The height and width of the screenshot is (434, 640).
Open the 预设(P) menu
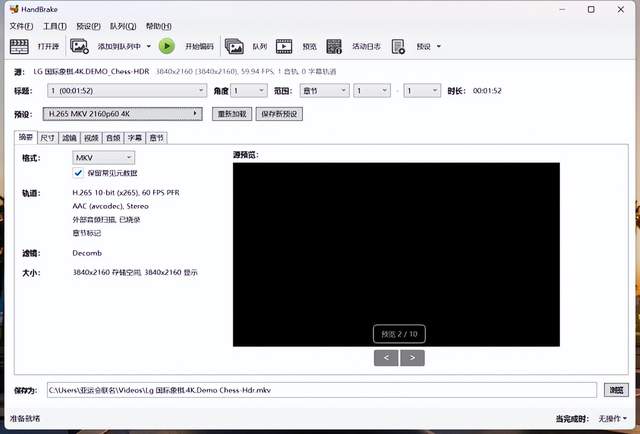coord(89,26)
